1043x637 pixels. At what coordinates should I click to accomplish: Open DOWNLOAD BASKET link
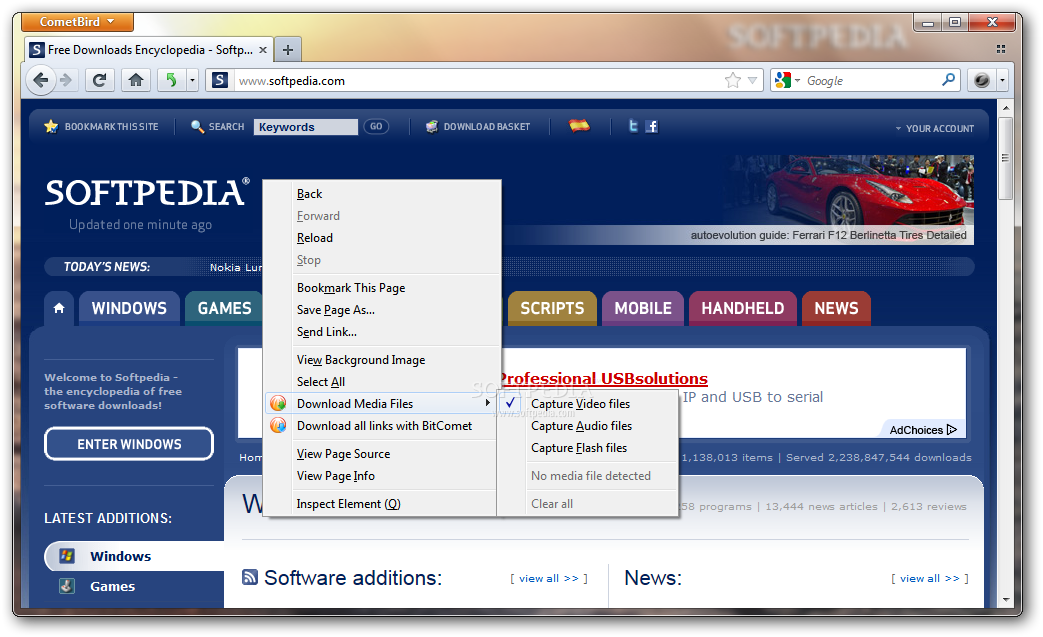[x=478, y=126]
